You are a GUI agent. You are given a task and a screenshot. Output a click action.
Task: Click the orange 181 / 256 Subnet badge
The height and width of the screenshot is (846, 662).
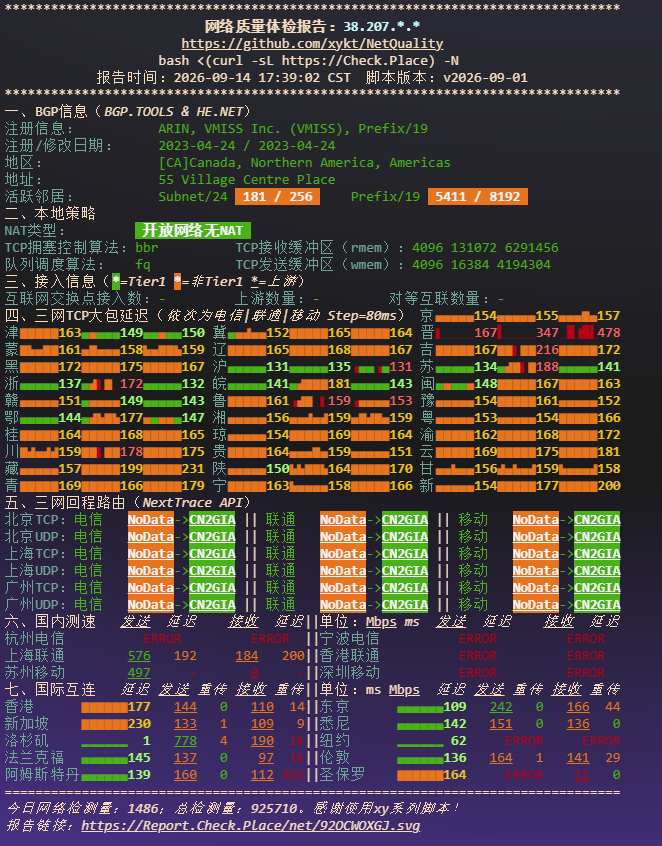[277, 196]
